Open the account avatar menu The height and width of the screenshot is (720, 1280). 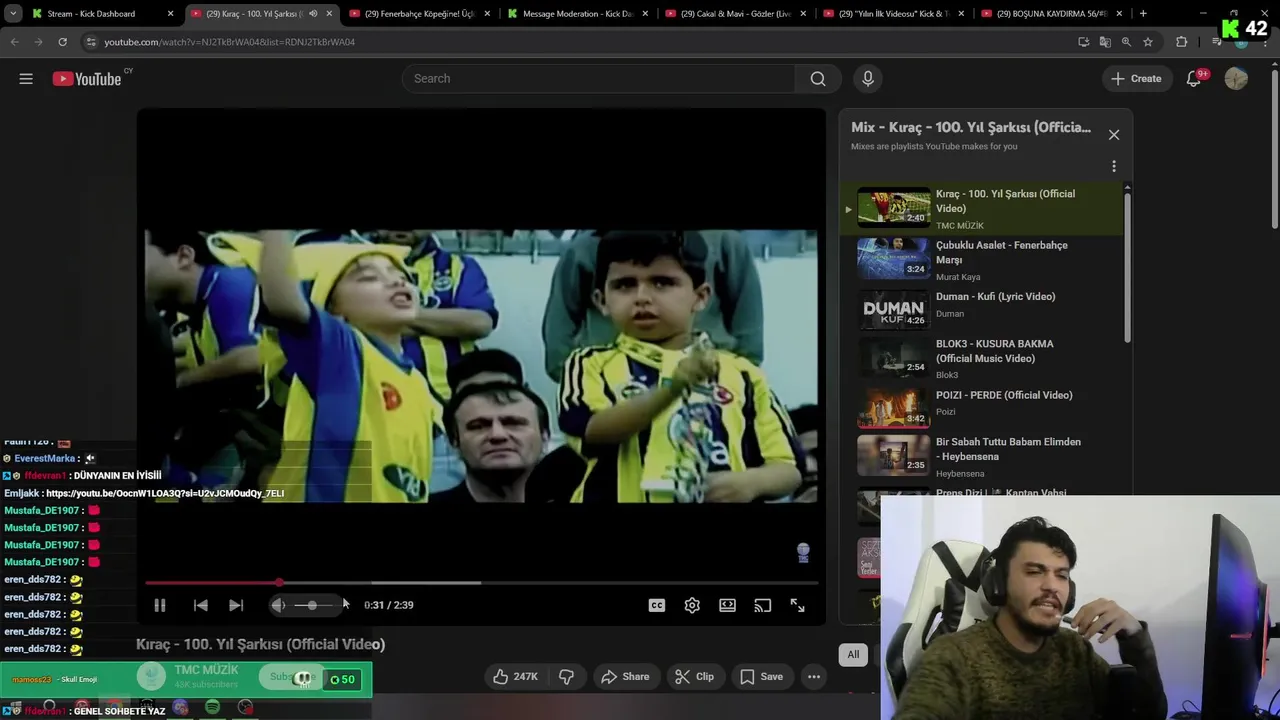1236,79
